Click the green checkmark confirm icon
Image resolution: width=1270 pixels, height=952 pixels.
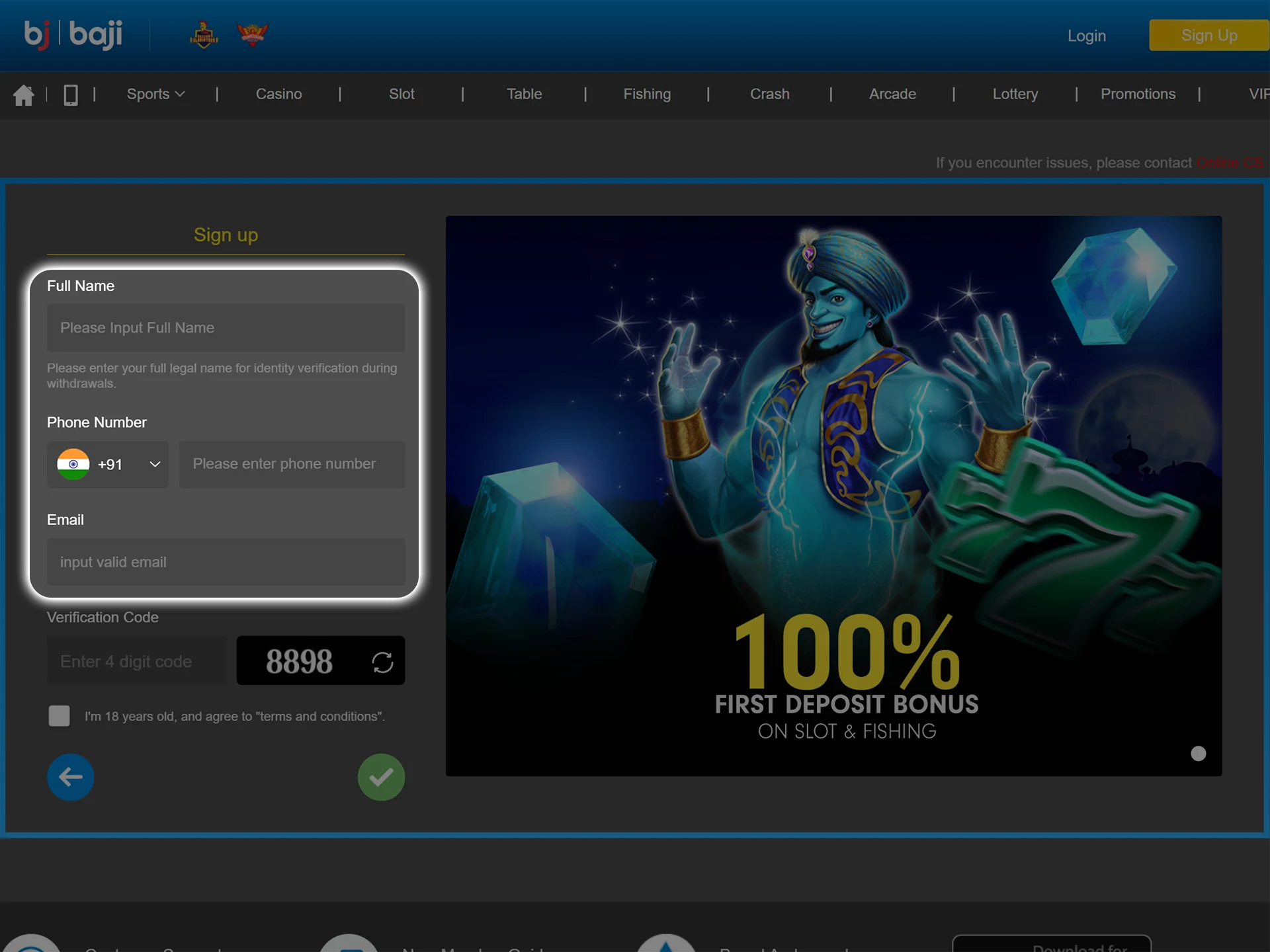tap(380, 776)
